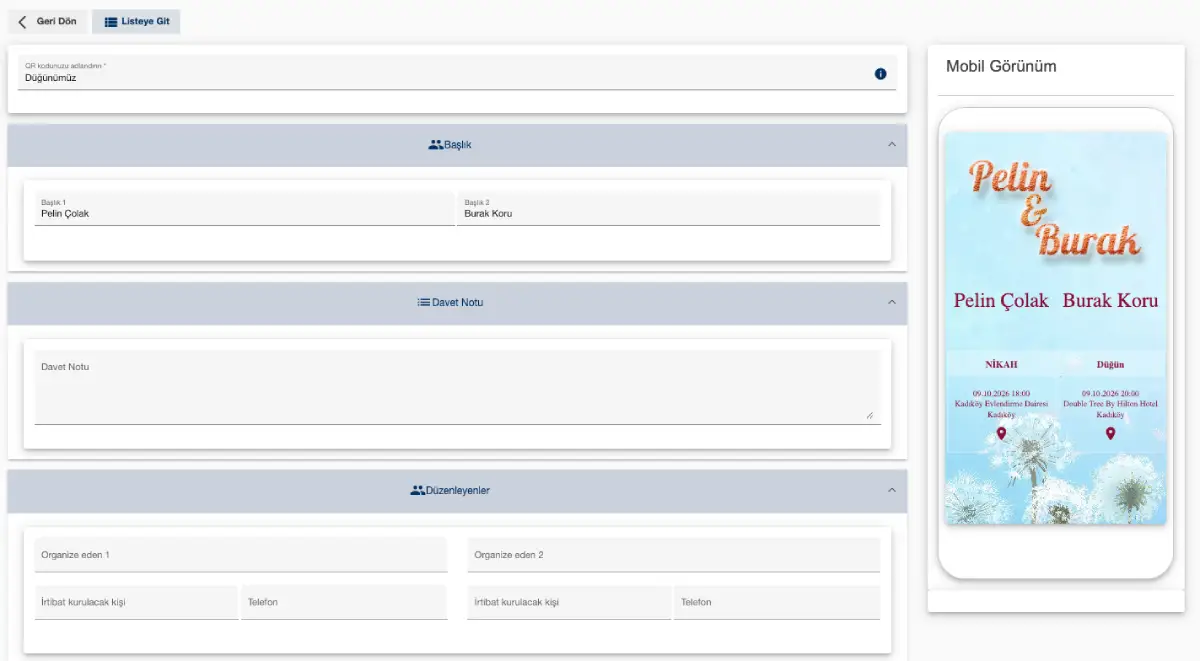Click the people icon next to Düzenleyenler
Viewport: 1200px width, 661px height.
[x=417, y=491]
